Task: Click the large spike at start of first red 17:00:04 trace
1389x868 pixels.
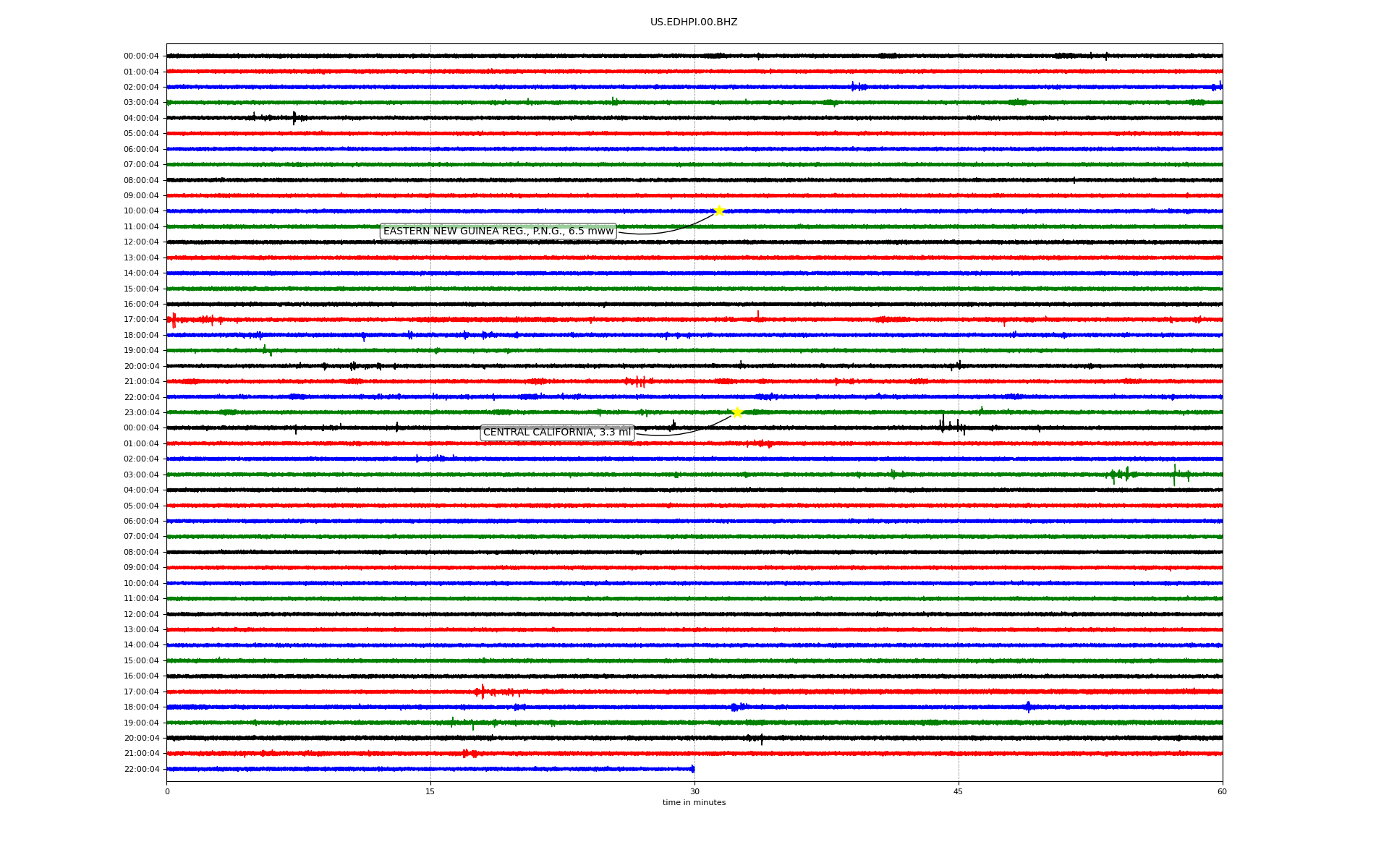Action: (174, 320)
